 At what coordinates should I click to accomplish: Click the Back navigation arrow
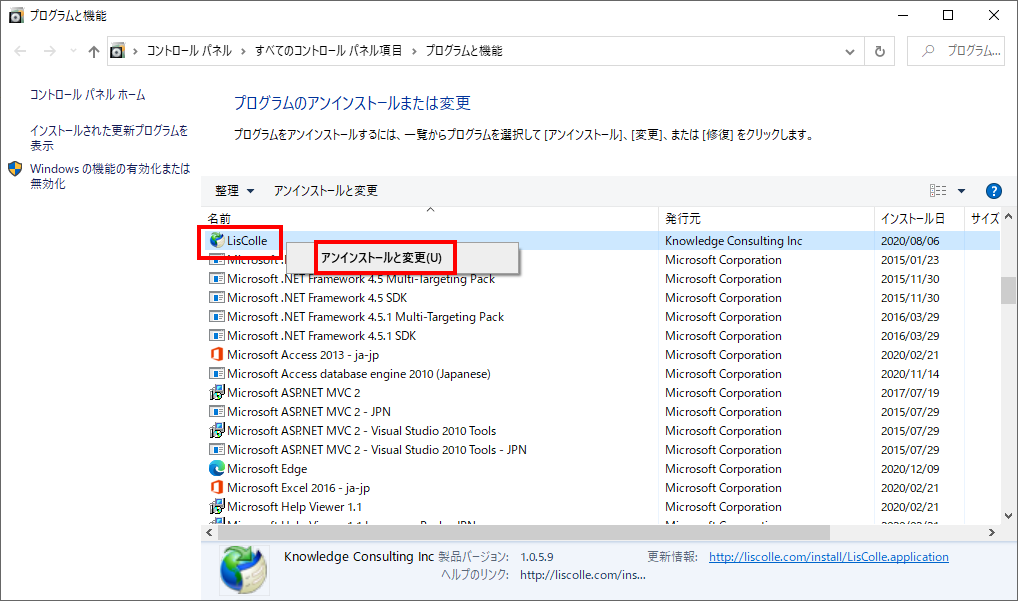20,51
